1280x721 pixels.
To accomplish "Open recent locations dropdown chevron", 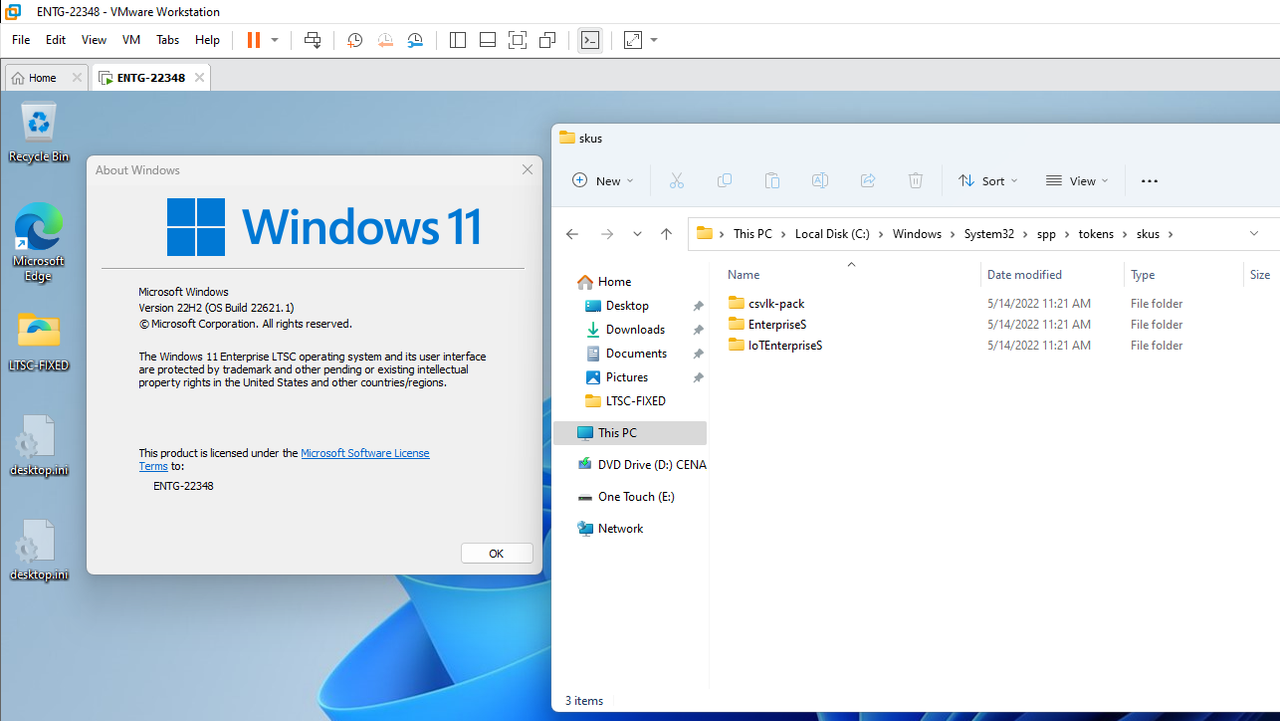I will tap(637, 234).
